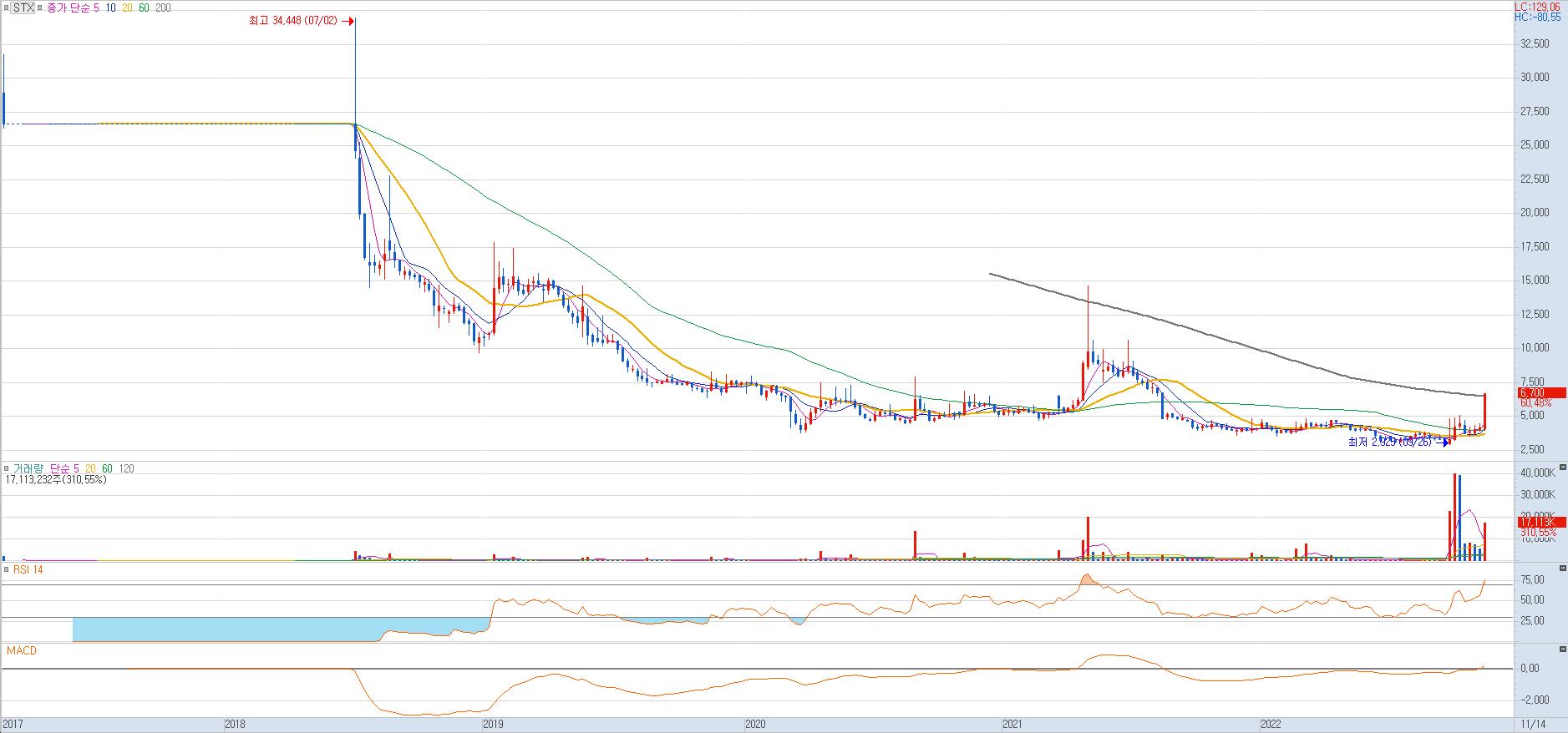Click the 10,000 price axis label

[1535, 348]
